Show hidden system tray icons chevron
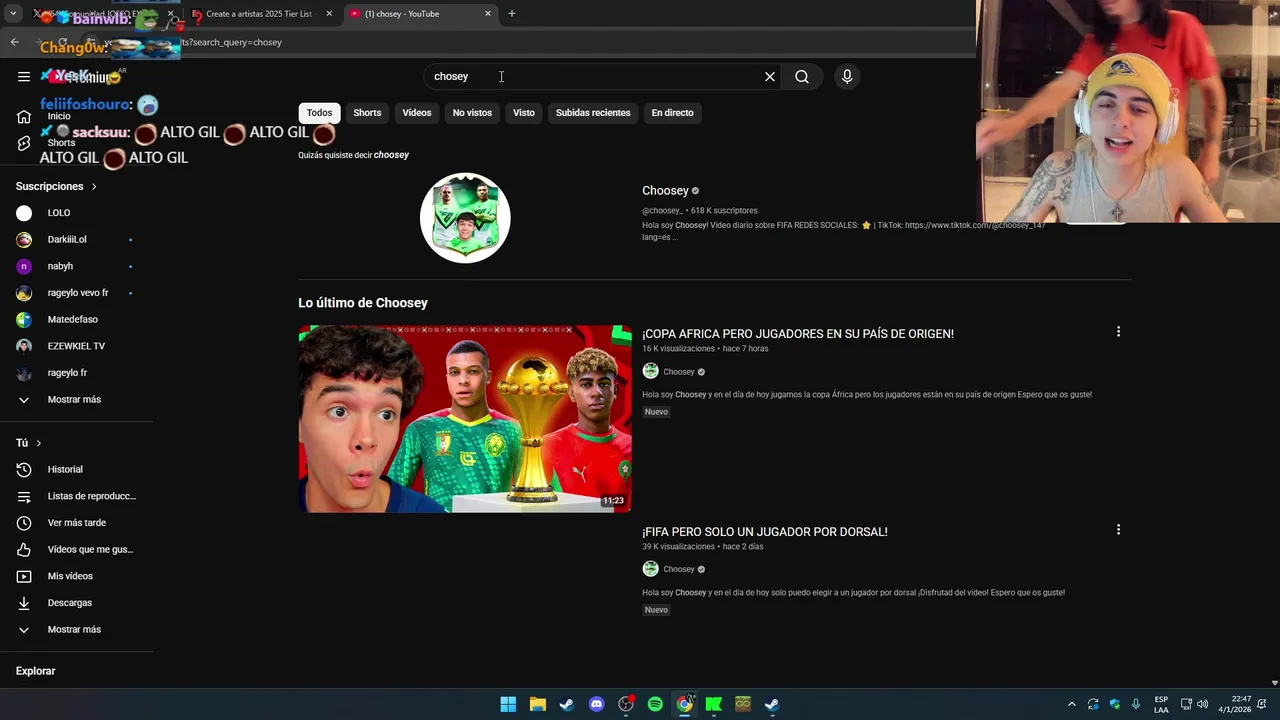 (1071, 704)
